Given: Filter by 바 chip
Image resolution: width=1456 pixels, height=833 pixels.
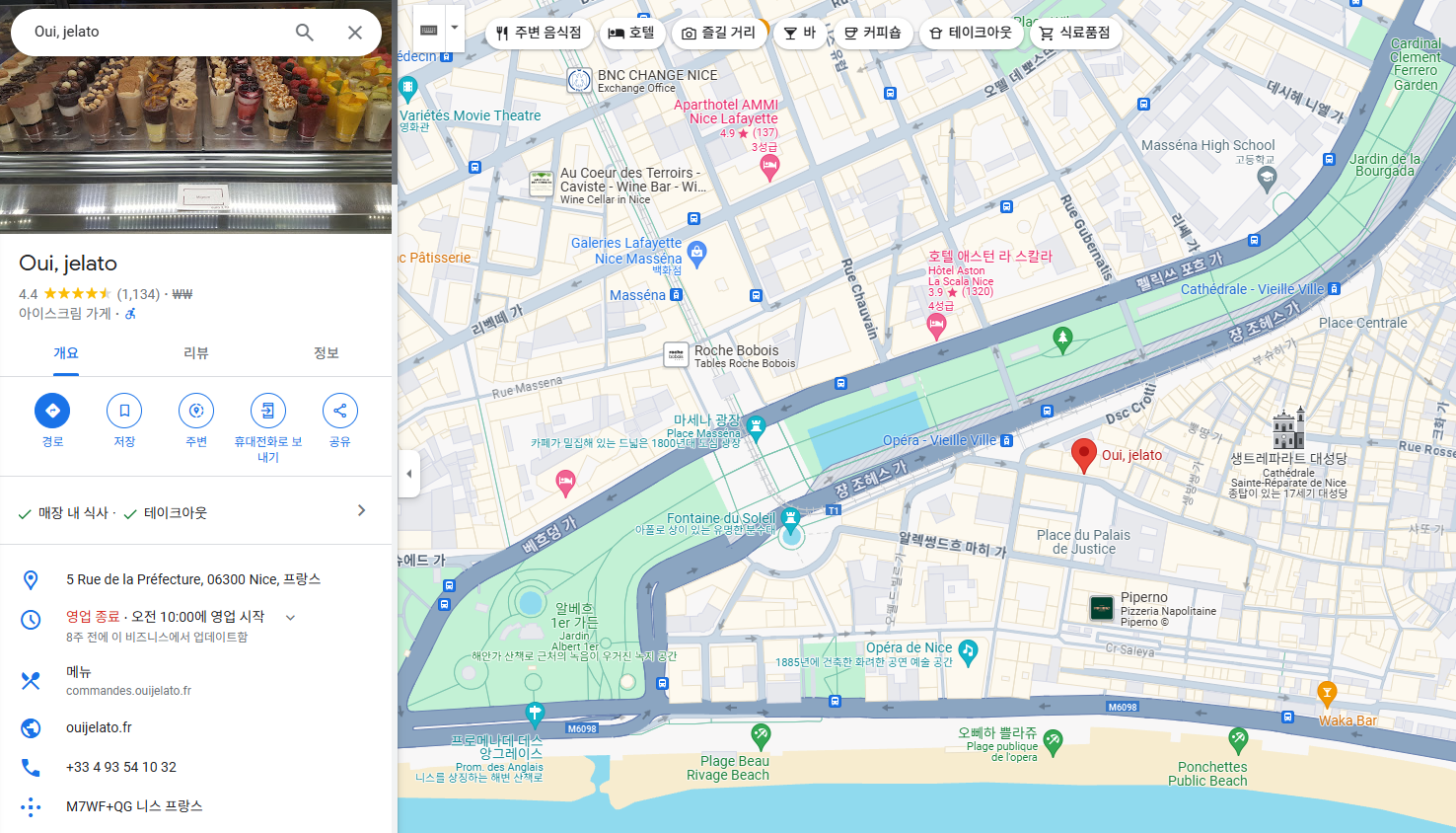Looking at the screenshot, I should (800, 33).
